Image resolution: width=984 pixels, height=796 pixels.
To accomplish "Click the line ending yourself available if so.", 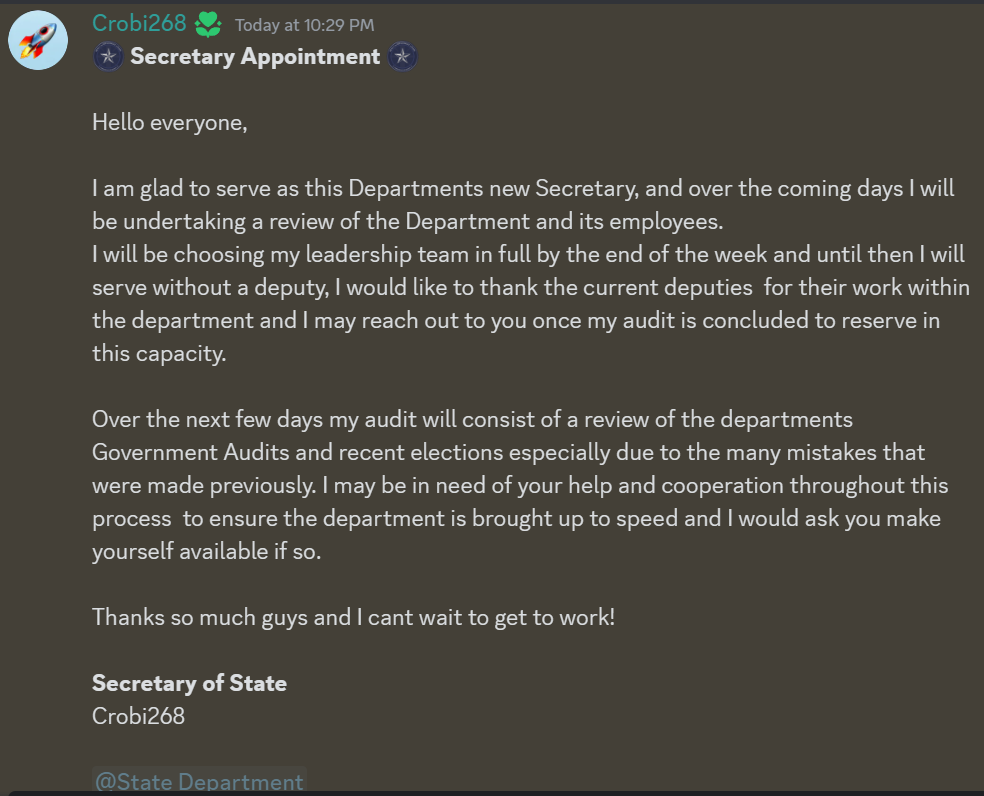I will point(206,552).
